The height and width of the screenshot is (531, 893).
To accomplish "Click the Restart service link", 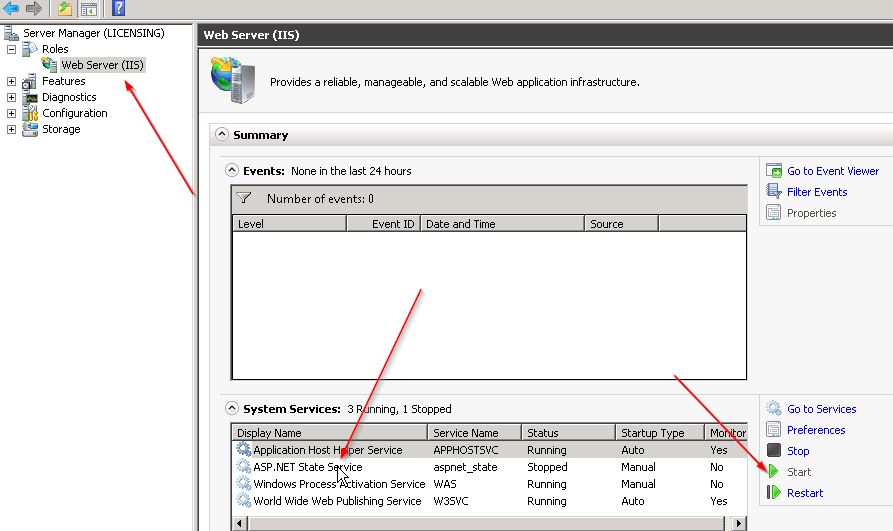I will [x=805, y=493].
